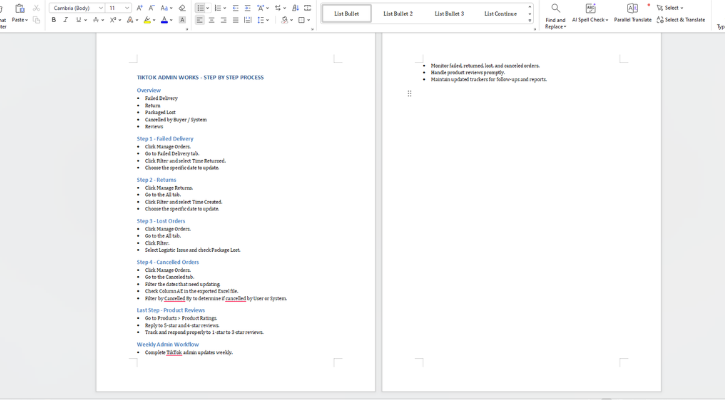Viewport: 725px width, 400px height.
Task: Click the Copy icon
Action: point(37,20)
